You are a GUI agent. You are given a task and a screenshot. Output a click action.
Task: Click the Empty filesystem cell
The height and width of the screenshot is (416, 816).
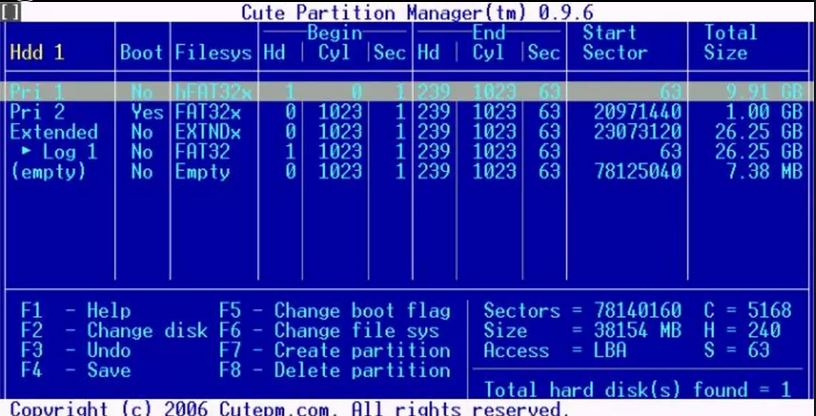click(x=202, y=171)
